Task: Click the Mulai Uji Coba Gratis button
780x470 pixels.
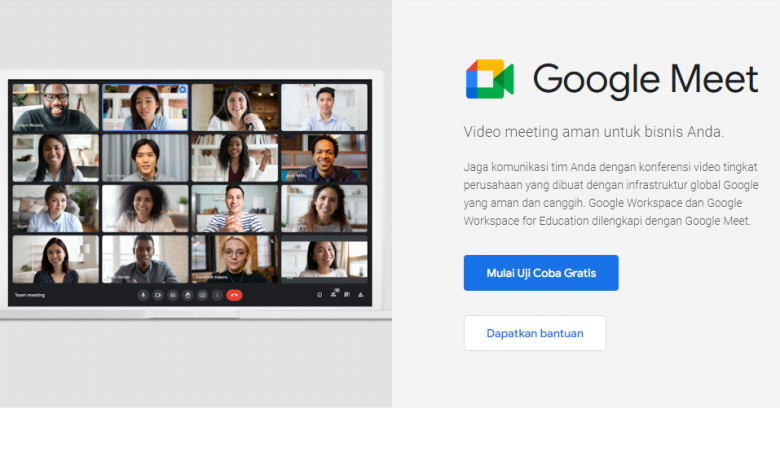Action: click(541, 273)
